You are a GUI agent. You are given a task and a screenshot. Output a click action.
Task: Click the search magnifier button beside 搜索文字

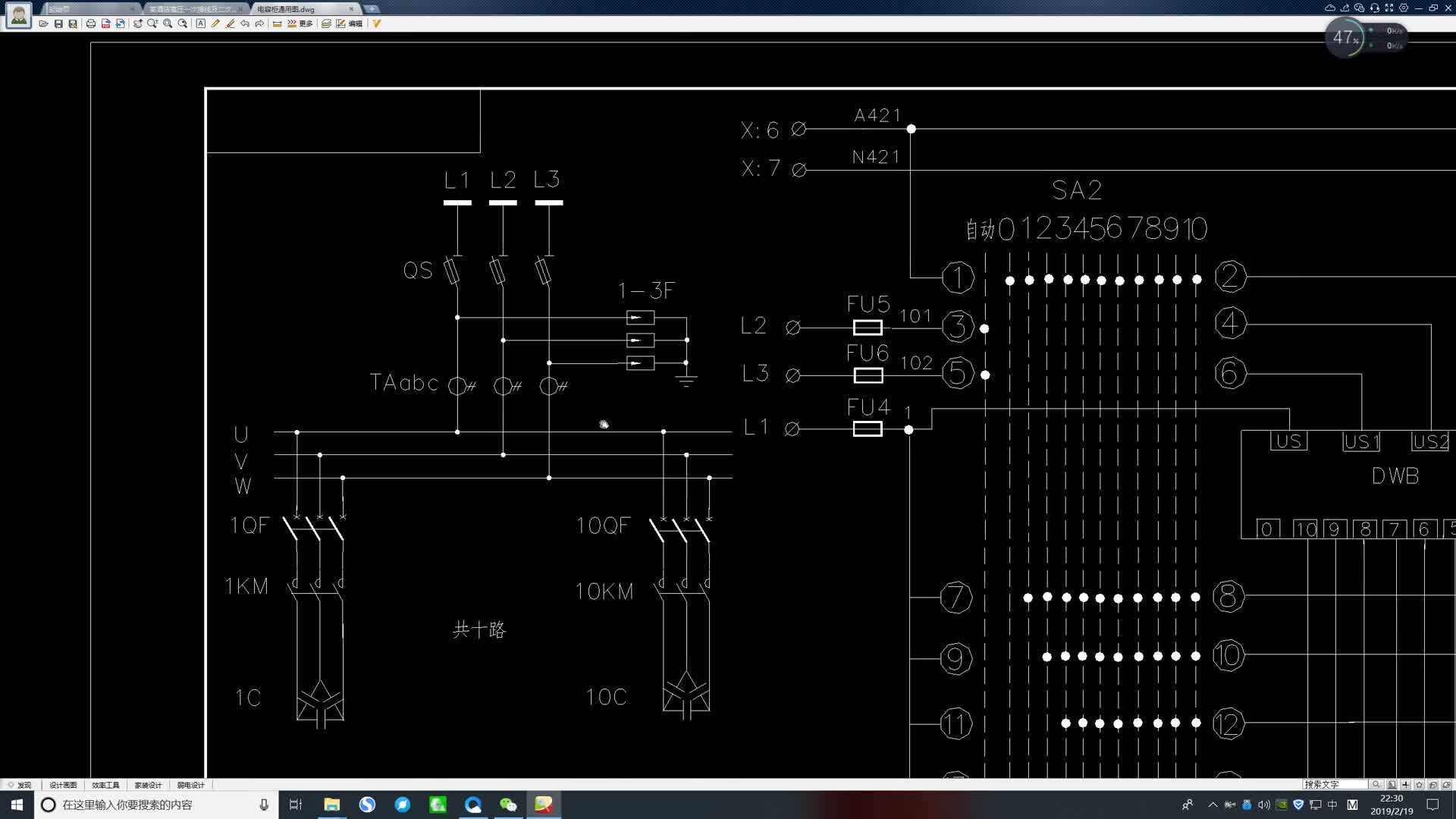pyautogui.click(x=1376, y=785)
